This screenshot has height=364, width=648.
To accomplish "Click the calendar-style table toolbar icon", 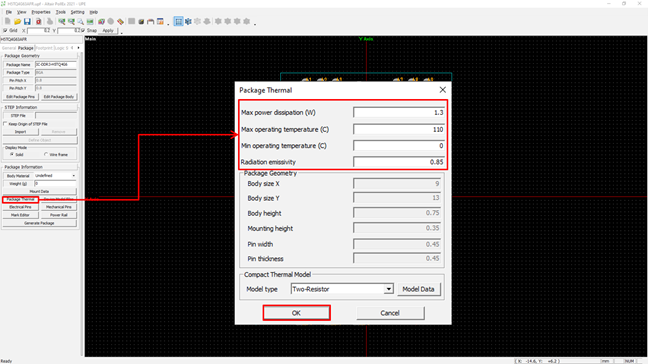I will [160, 21].
